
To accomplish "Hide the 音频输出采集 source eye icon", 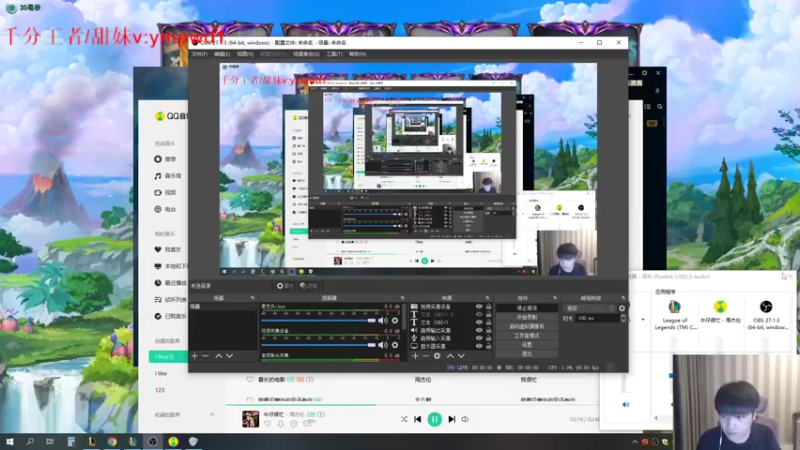I will 479,330.
